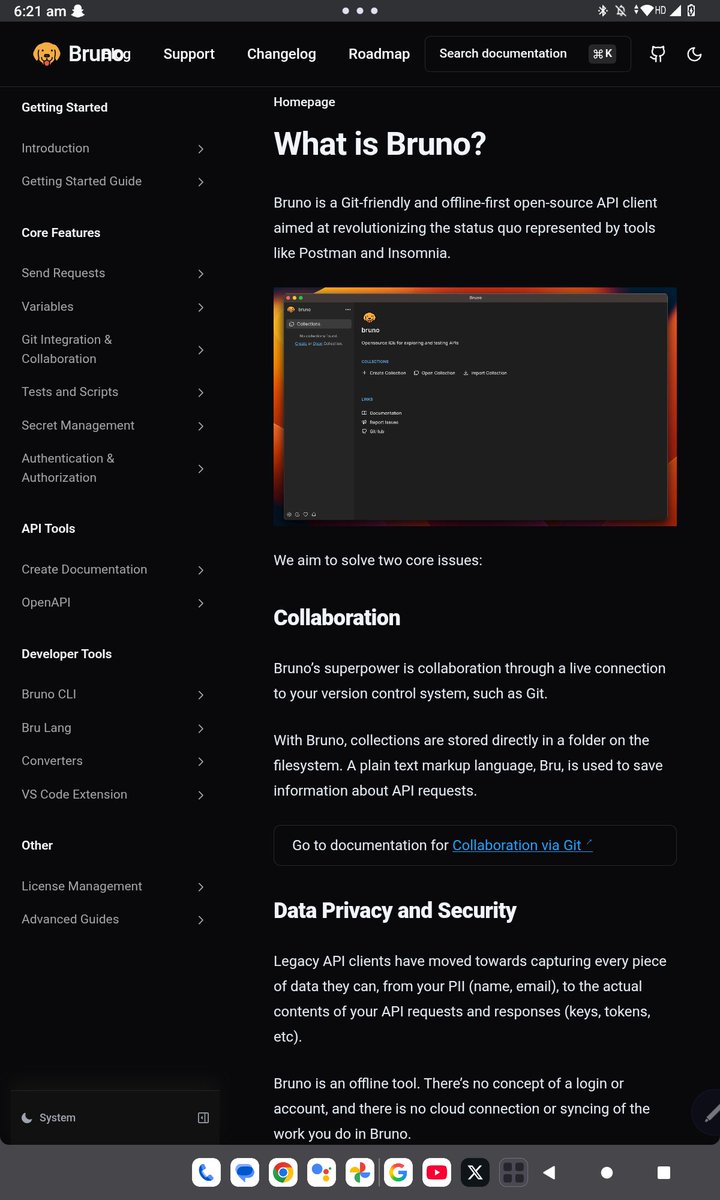
Task: Open the GitHub repository icon
Action: (x=657, y=54)
